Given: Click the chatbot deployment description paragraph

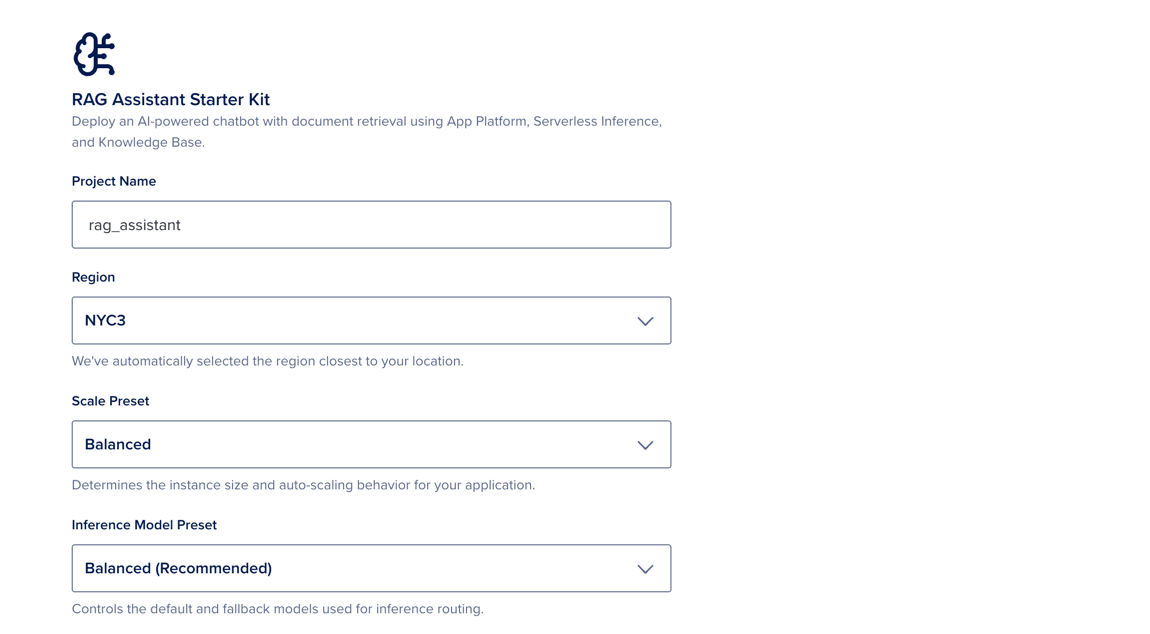Looking at the screenshot, I should click(x=366, y=131).
